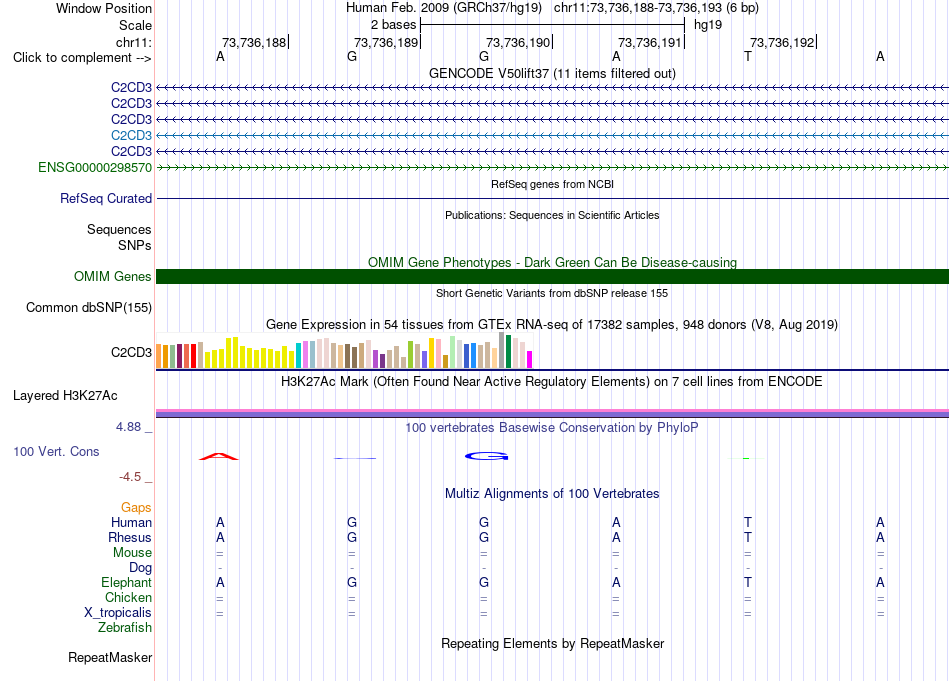
Task: Open the H3K27Ac Mark ENCODE track title
Action: 552,381
